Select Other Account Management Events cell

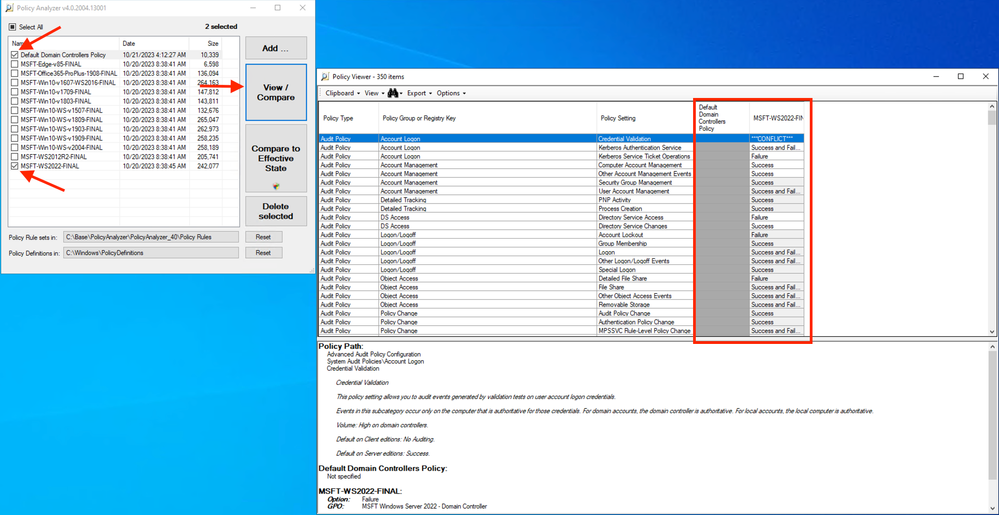click(x=646, y=173)
